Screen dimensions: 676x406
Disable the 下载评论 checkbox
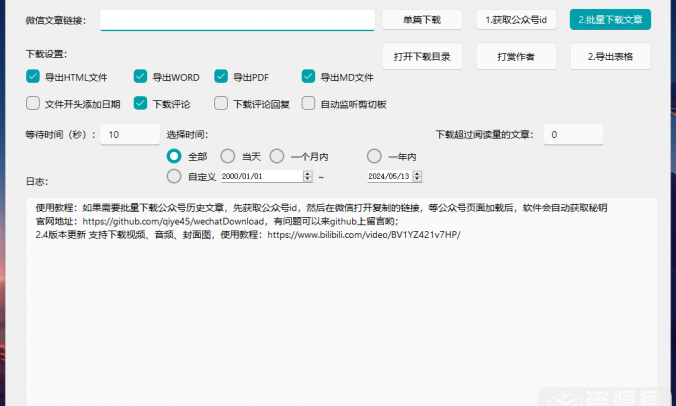[x=141, y=103]
